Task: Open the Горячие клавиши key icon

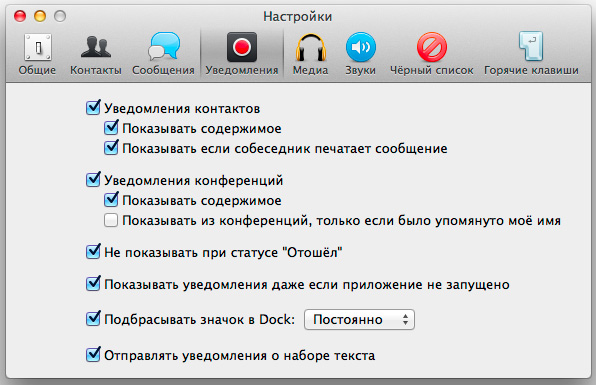Action: (x=531, y=46)
